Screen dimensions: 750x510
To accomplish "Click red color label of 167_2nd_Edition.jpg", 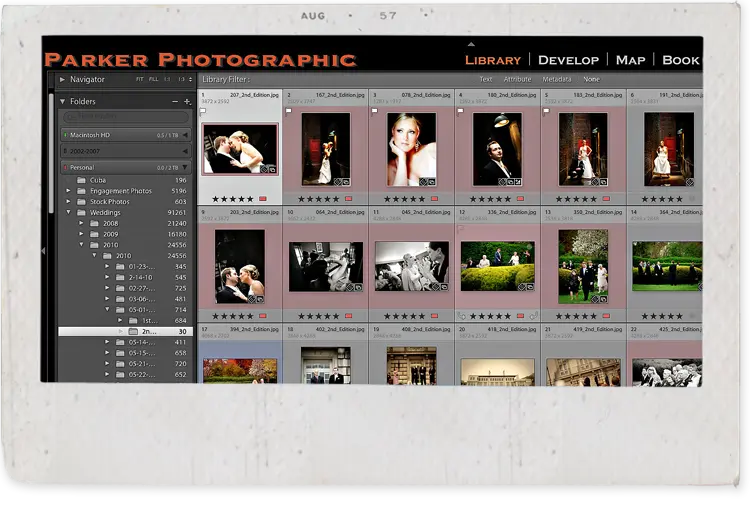I will tap(349, 199).
